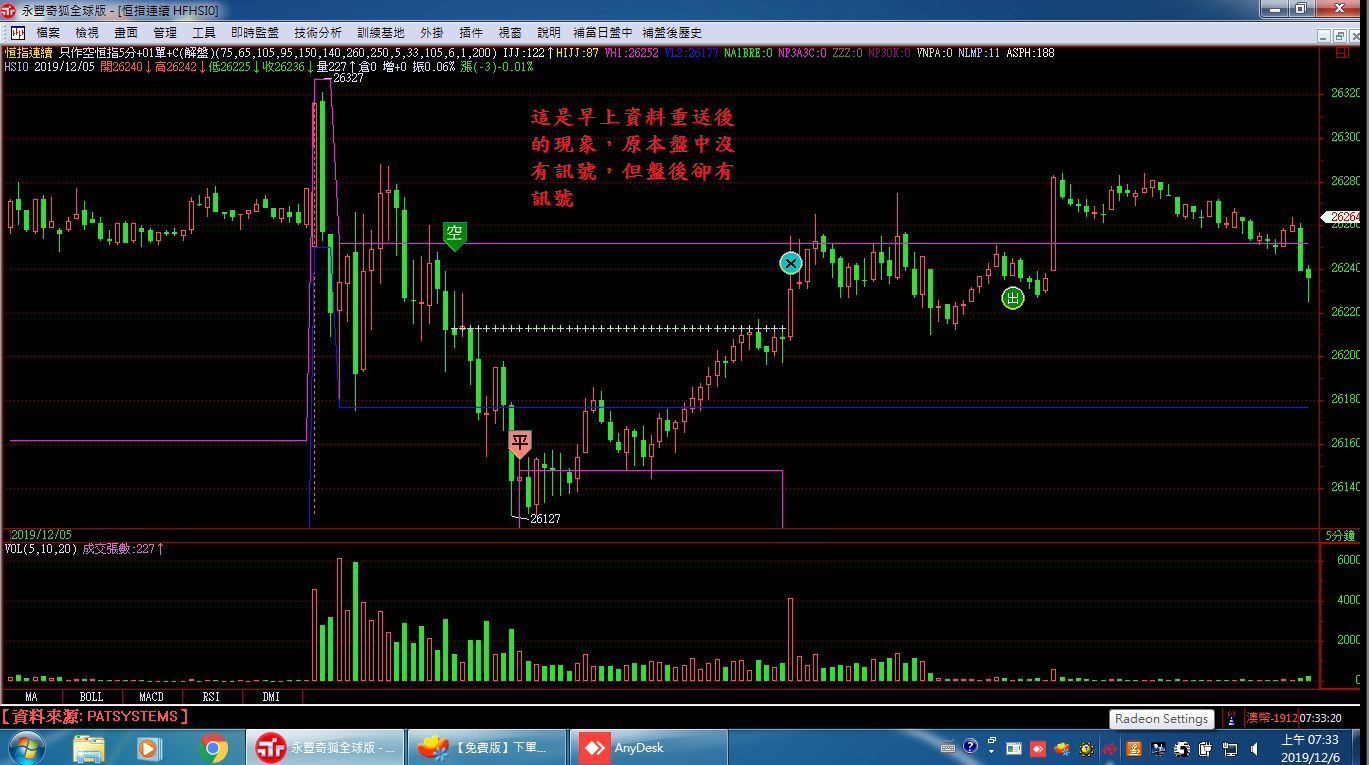Select the MACD indicator tab

pos(151,696)
